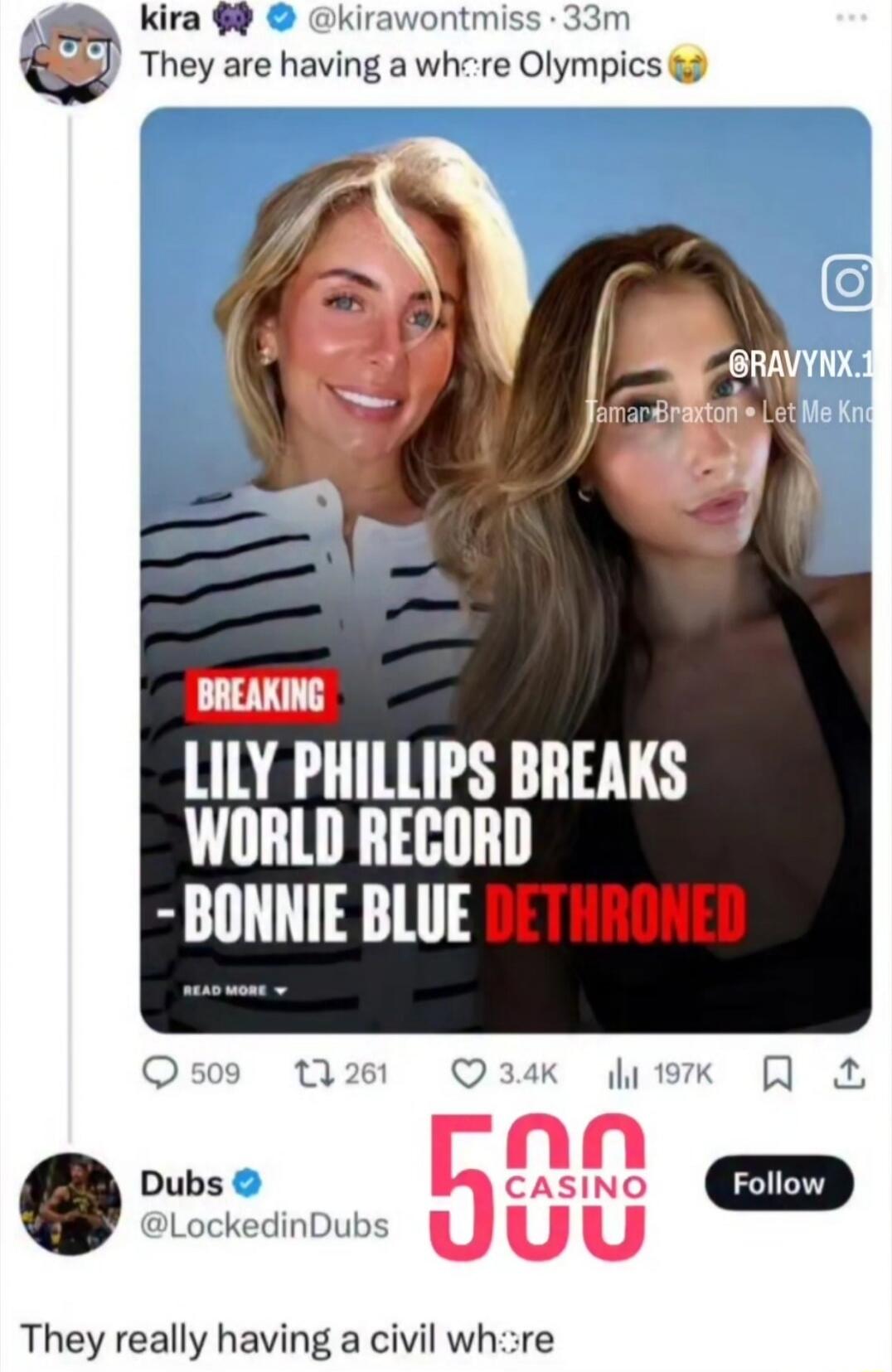
Task: Click the @RAVYNX.1 watermark text
Action: pos(795,364)
